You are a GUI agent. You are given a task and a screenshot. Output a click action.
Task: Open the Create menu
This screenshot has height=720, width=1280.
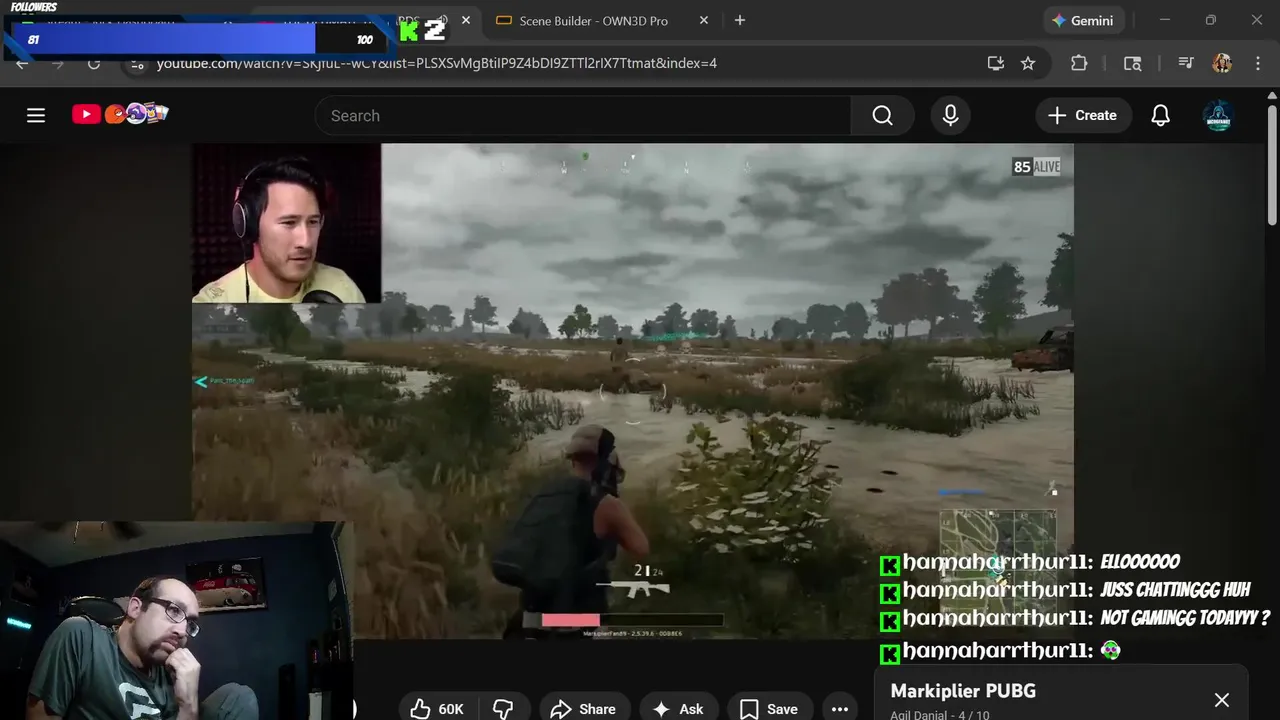click(1082, 116)
